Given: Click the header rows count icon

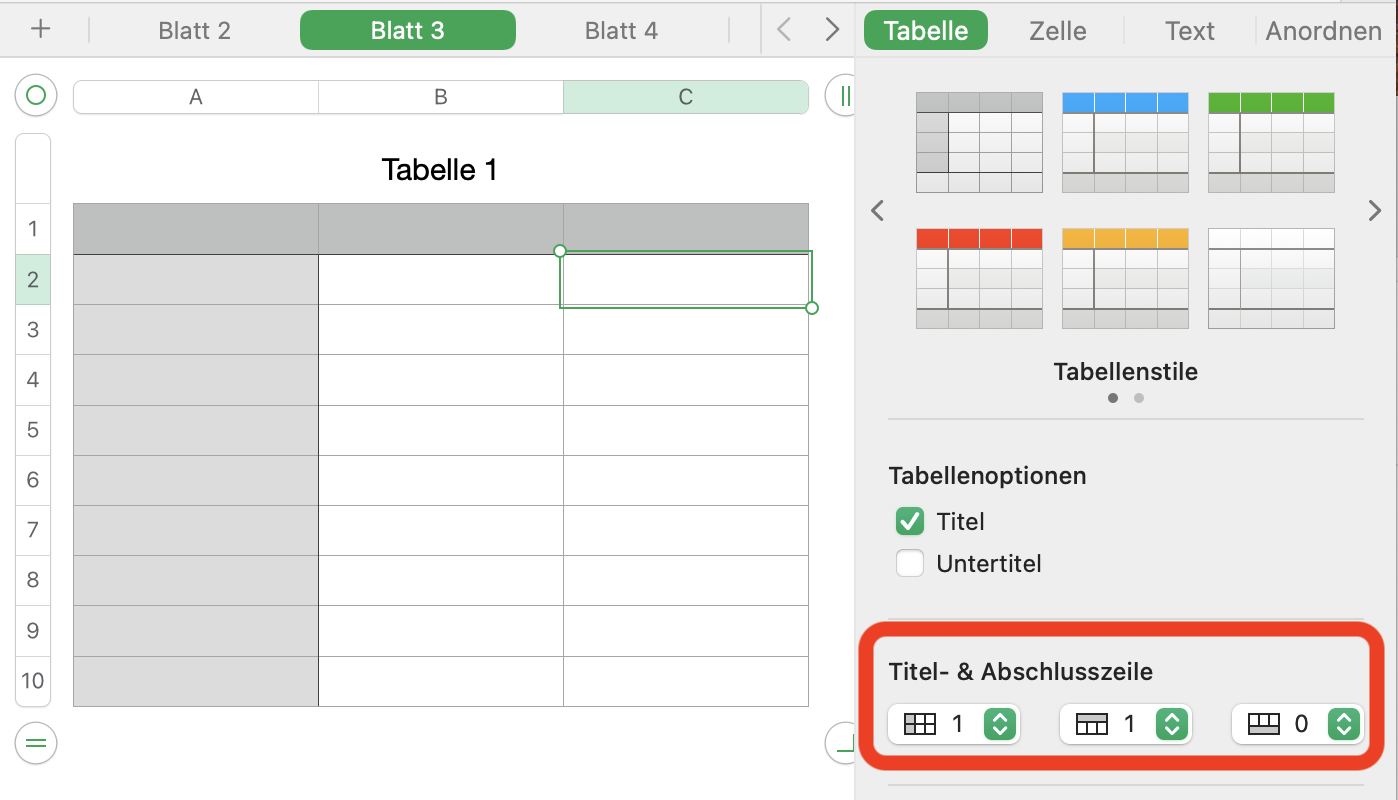Looking at the screenshot, I should [x=1092, y=724].
